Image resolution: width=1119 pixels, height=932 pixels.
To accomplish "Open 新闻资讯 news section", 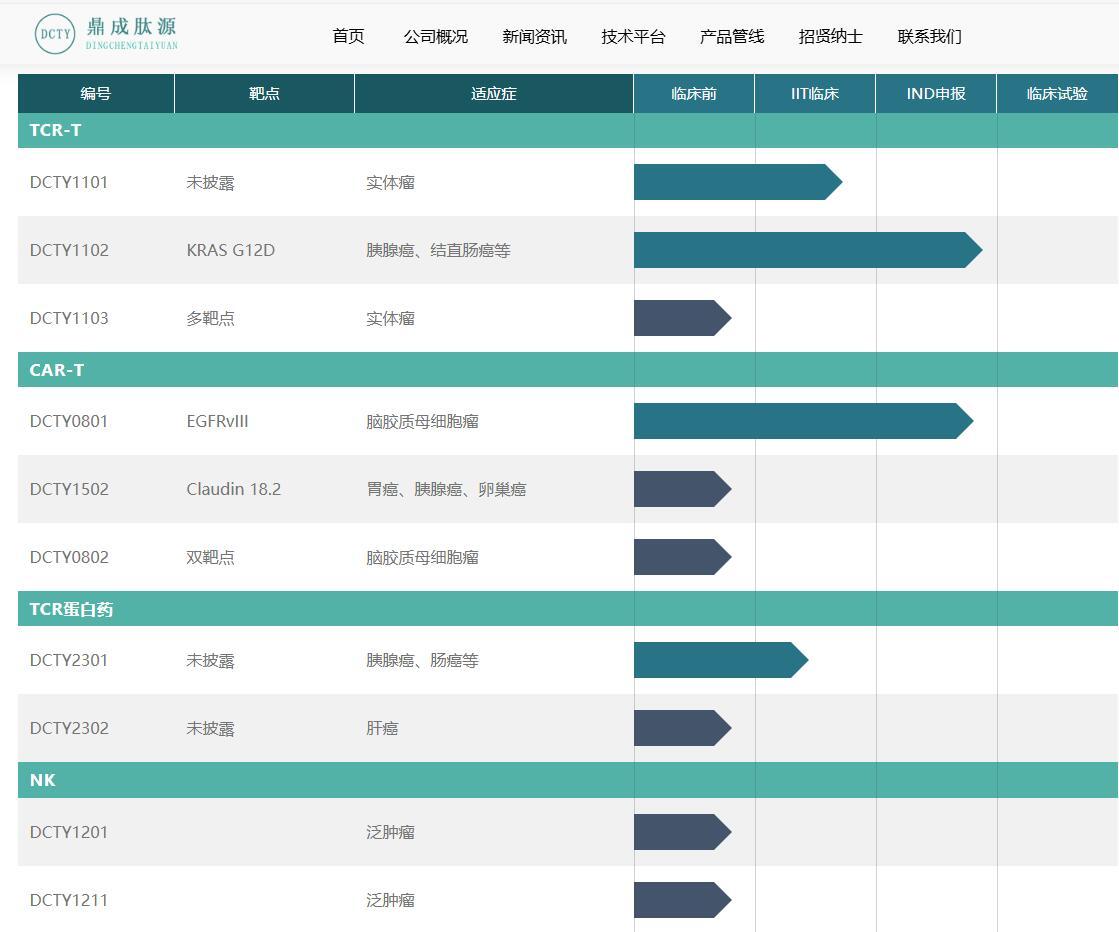I will click(534, 37).
